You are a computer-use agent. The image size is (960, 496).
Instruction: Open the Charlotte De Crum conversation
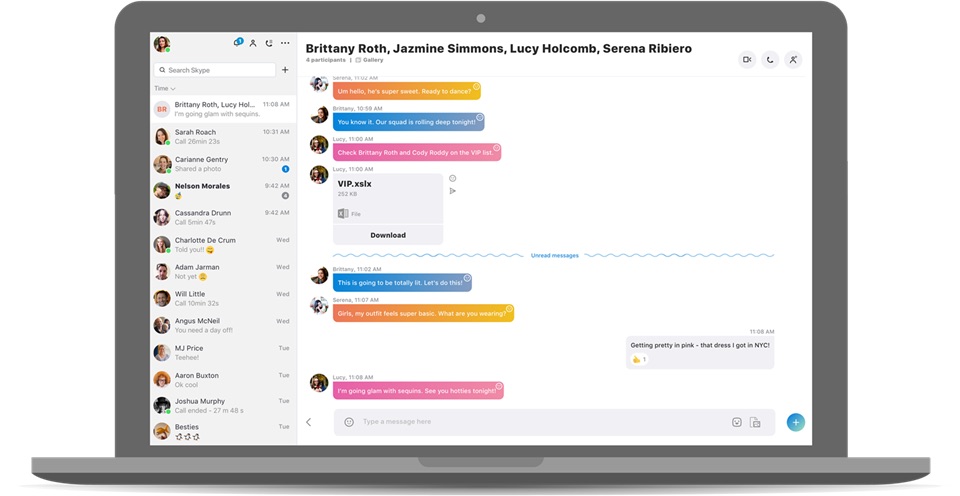click(223, 244)
